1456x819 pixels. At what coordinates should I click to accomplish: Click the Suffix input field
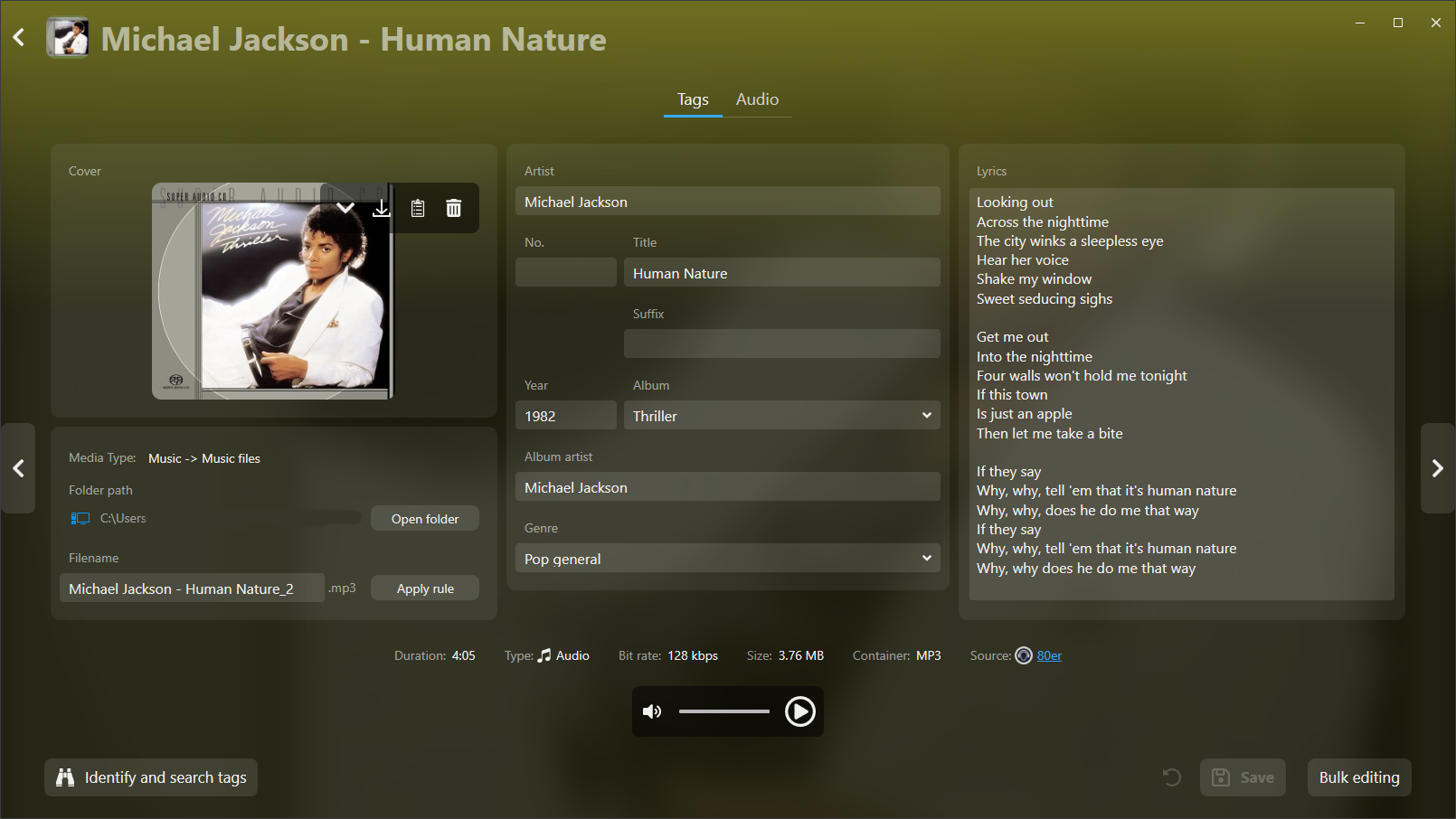(x=781, y=344)
